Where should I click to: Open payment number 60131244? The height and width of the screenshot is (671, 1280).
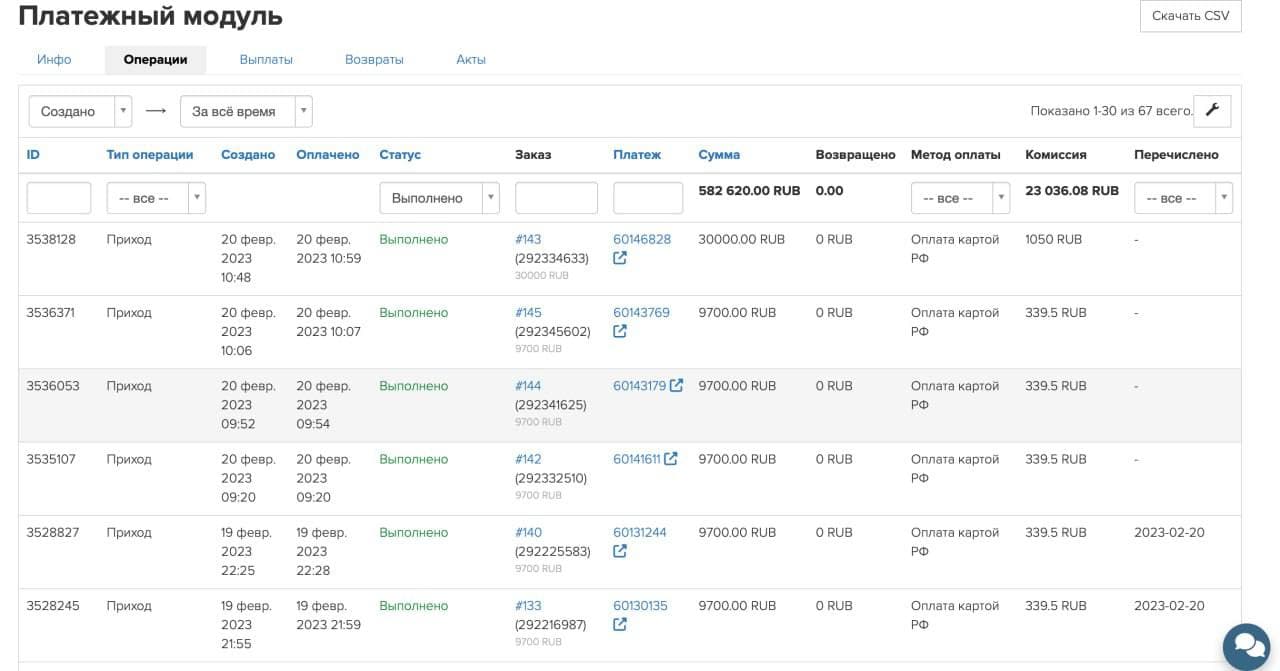coord(640,532)
